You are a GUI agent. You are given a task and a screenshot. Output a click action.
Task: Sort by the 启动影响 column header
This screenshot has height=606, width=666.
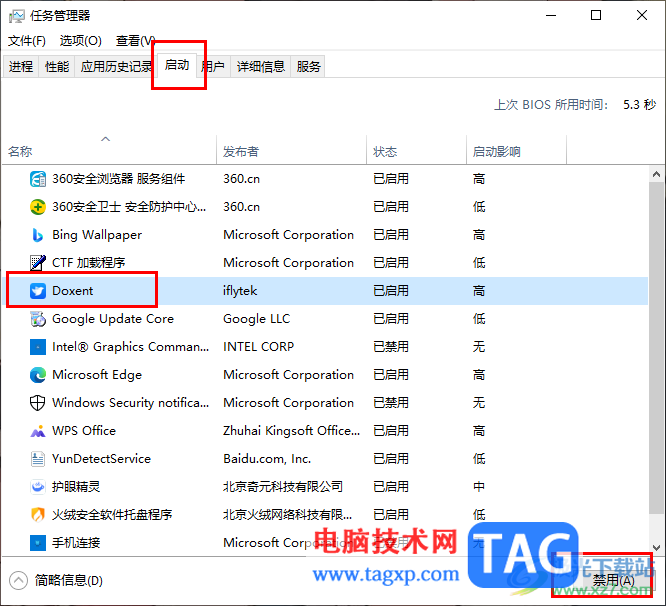click(516, 152)
